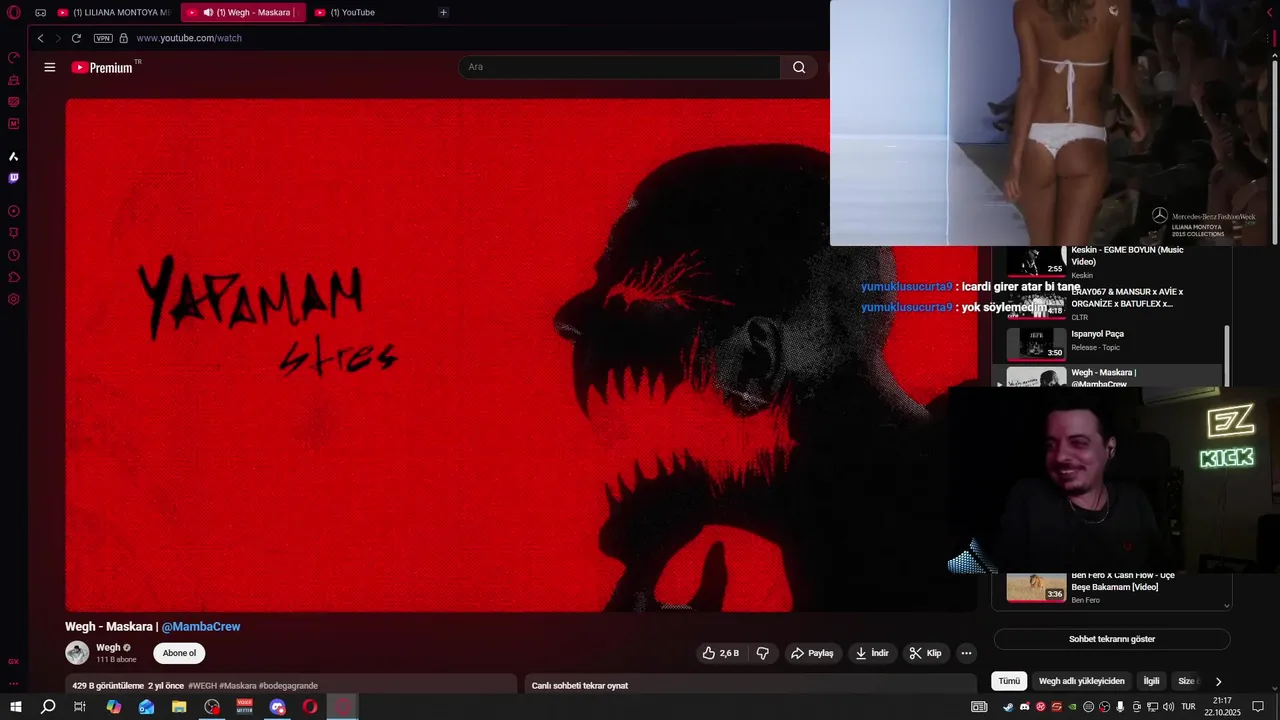Switch the TUR keyboard language indicator
The image size is (1280, 720).
coord(1188,707)
